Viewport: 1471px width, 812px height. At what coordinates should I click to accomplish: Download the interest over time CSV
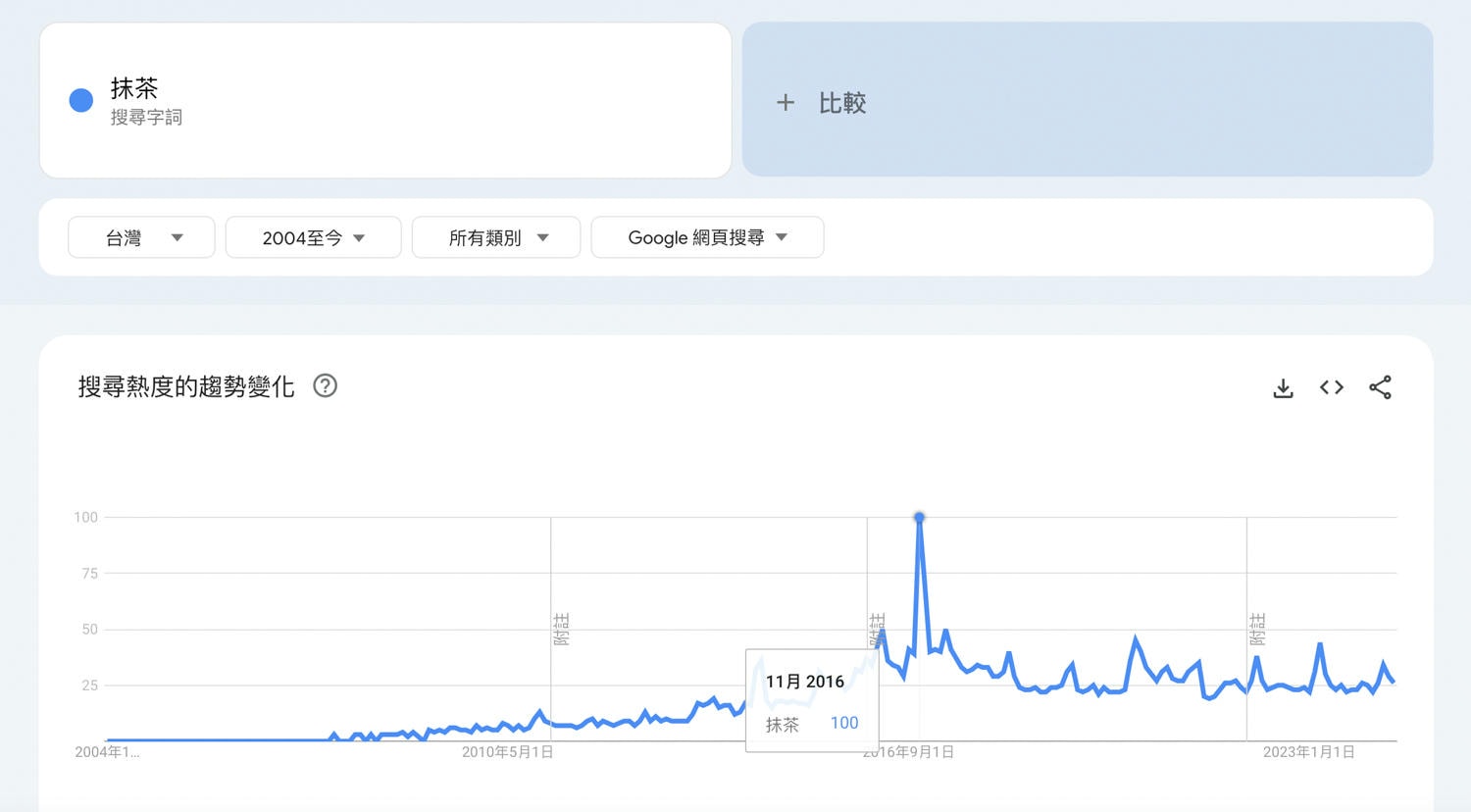pyautogui.click(x=1283, y=388)
